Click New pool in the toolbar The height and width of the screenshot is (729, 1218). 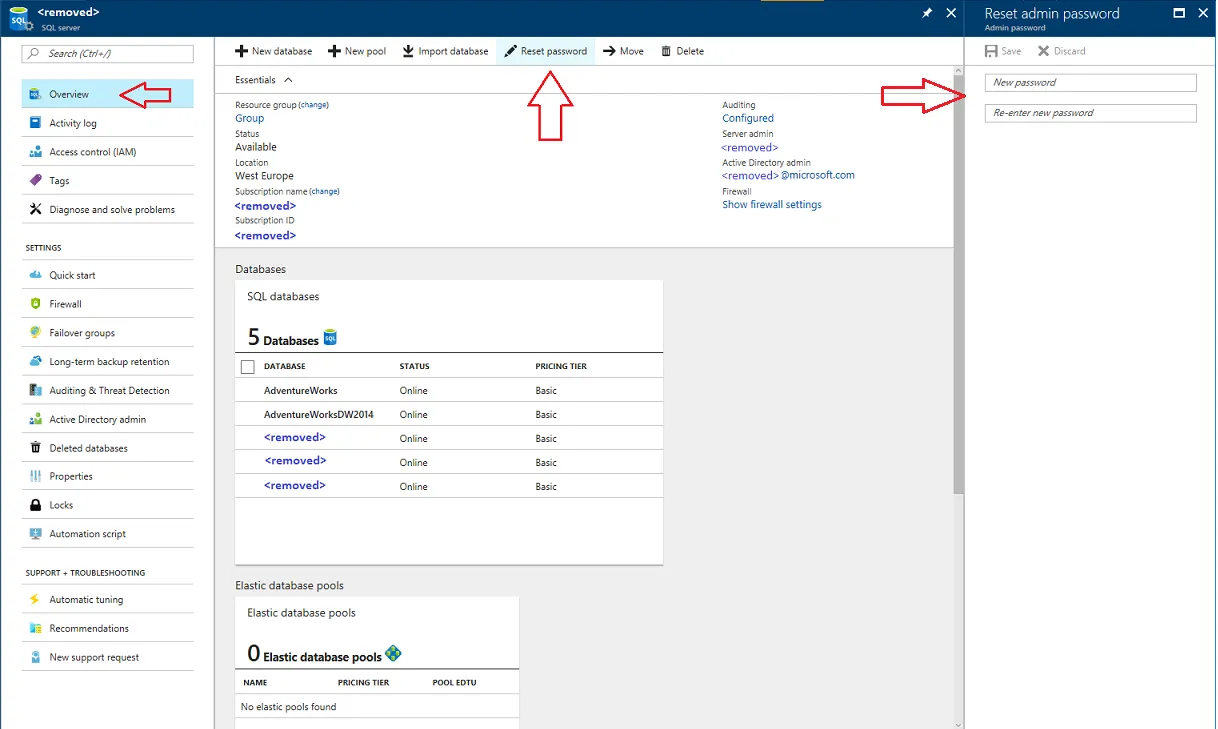(357, 51)
